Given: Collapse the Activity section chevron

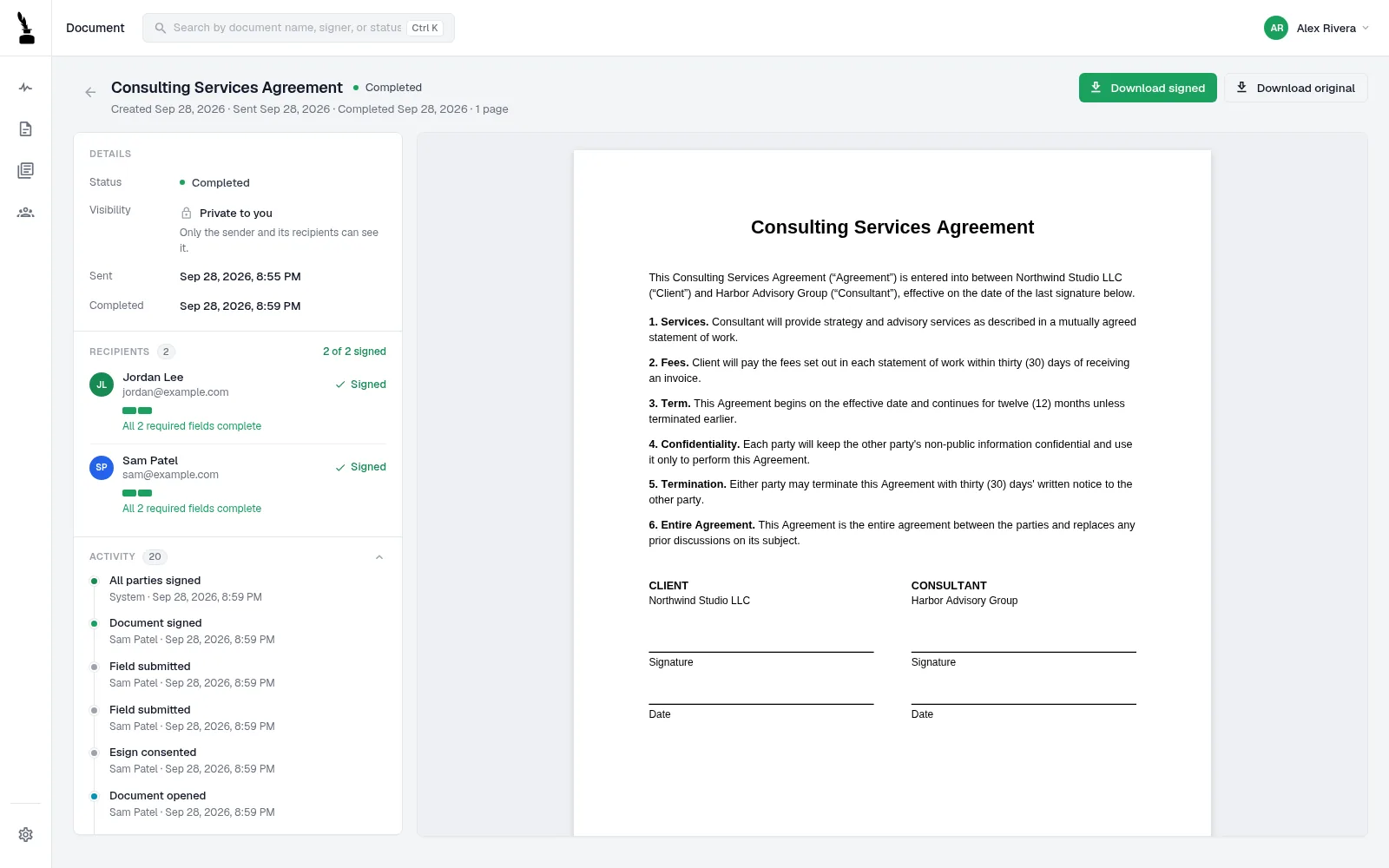Looking at the screenshot, I should pos(379,557).
